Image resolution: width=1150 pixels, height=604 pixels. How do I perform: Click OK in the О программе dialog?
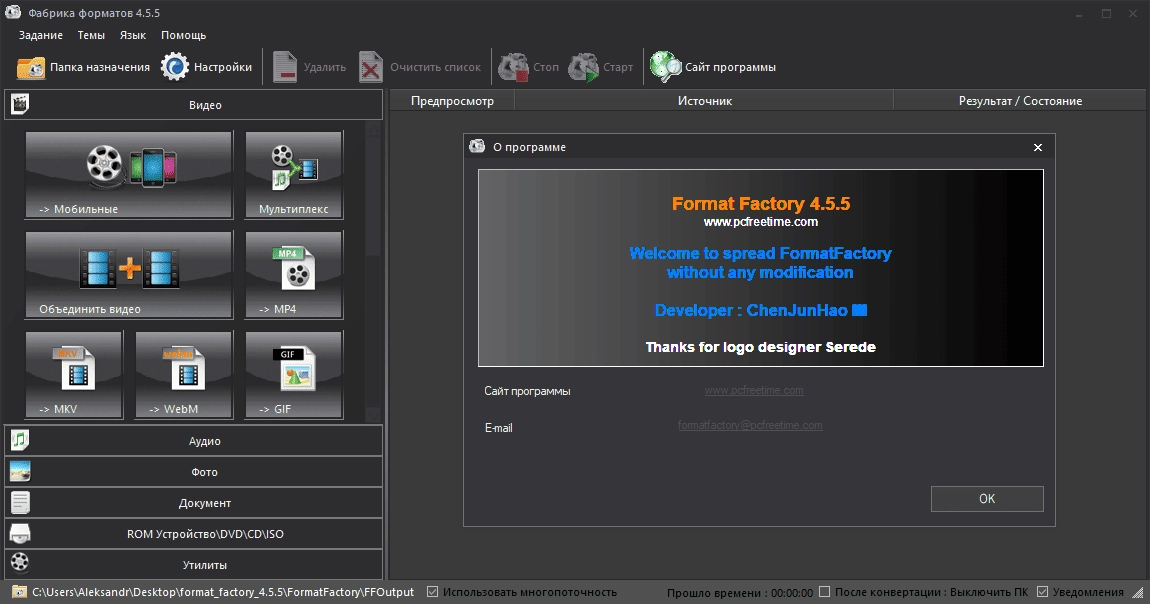tap(987, 498)
